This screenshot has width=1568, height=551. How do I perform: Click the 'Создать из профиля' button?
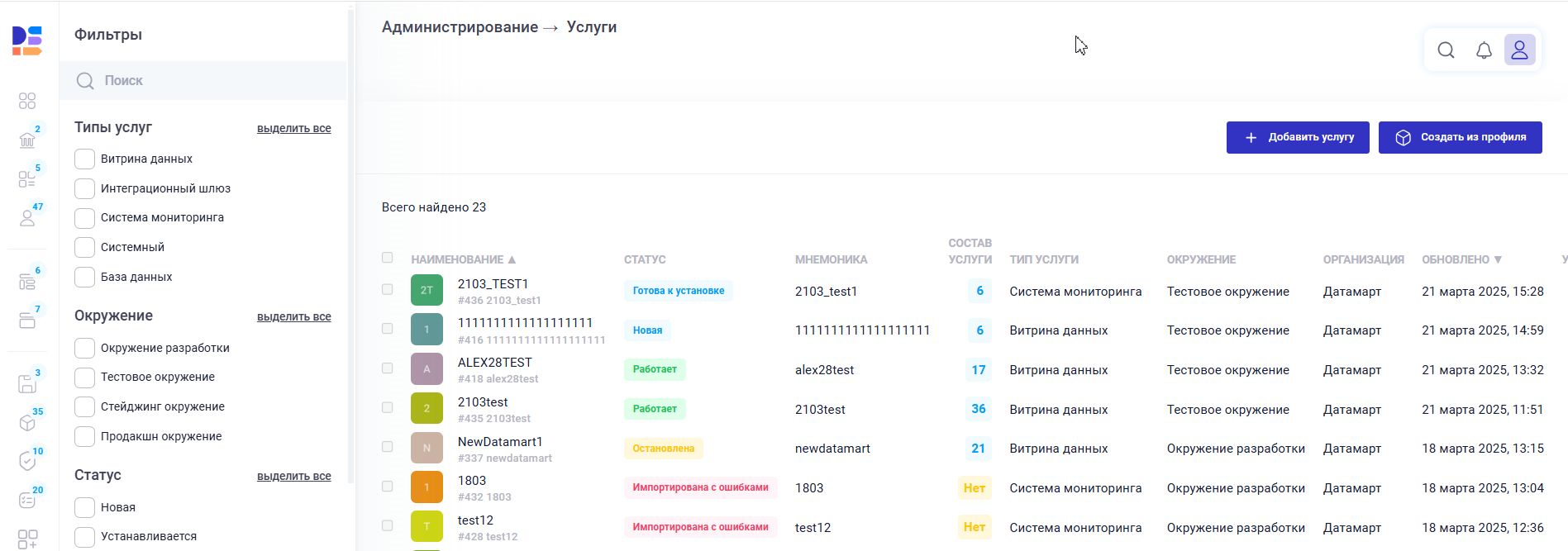(x=1460, y=137)
